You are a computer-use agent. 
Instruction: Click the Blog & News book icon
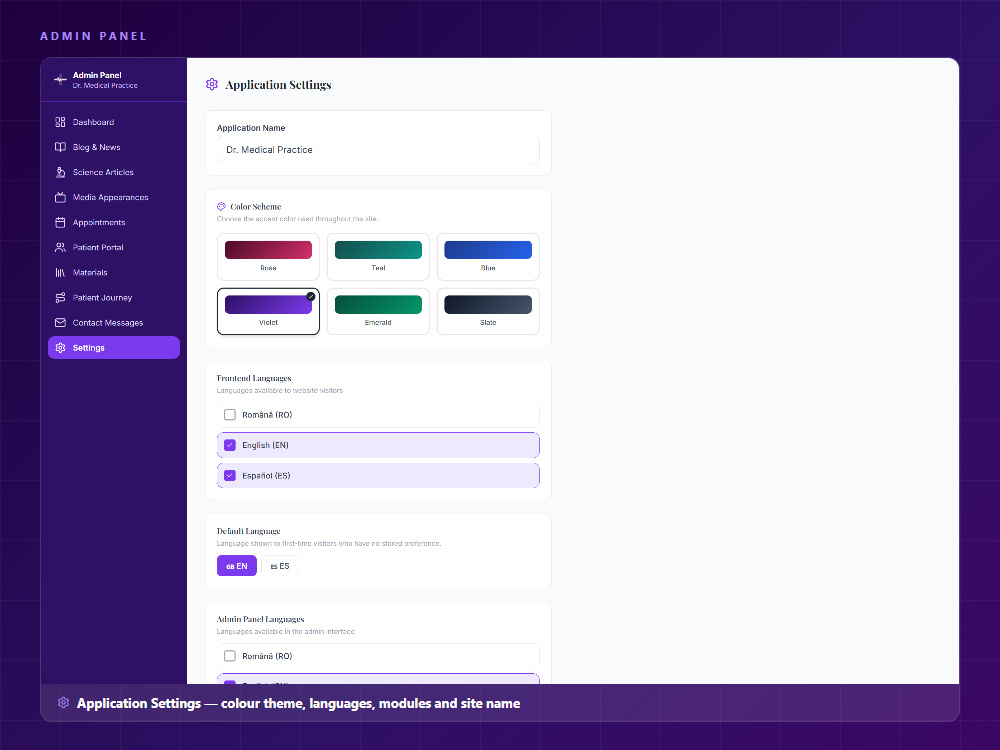[60, 147]
